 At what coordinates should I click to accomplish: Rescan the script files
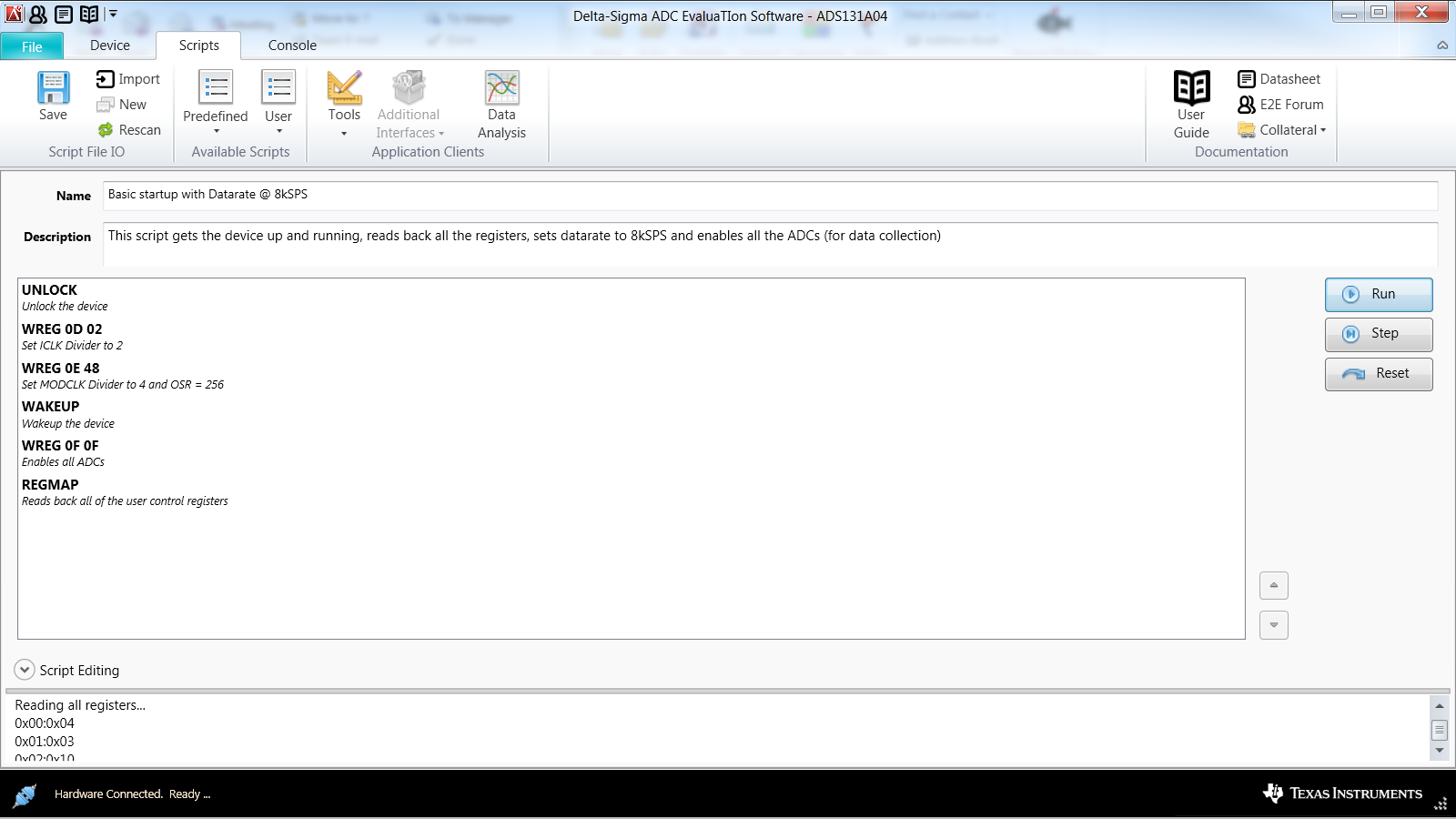click(129, 130)
